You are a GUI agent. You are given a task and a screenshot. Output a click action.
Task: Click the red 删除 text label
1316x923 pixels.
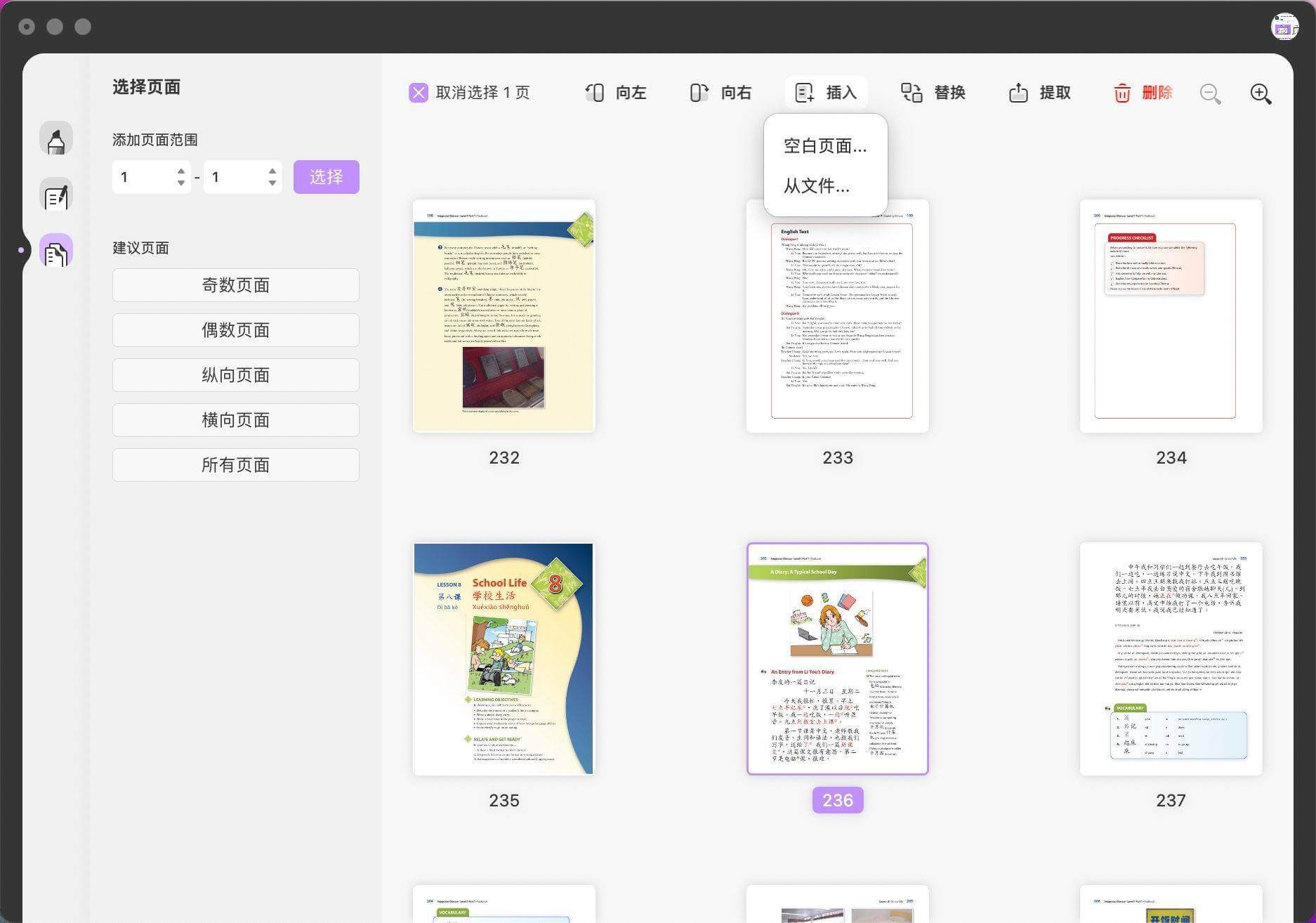click(1157, 93)
